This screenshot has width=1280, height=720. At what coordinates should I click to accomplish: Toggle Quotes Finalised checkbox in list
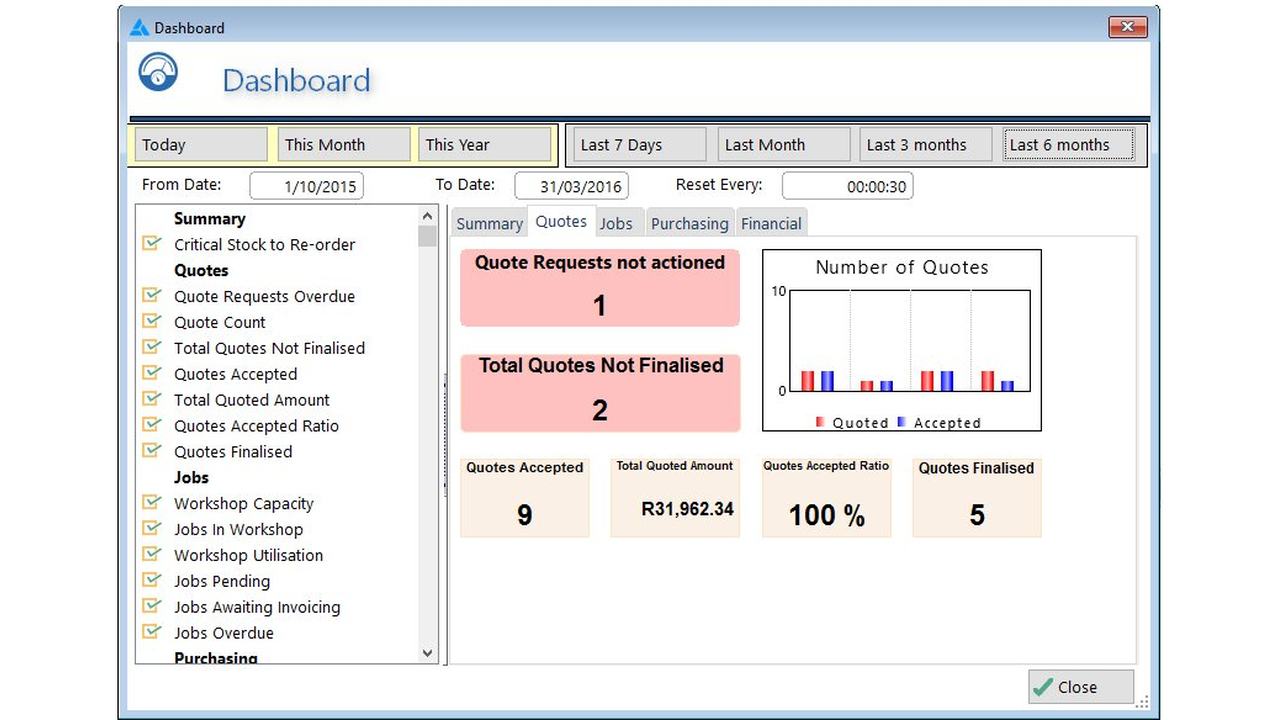point(152,451)
